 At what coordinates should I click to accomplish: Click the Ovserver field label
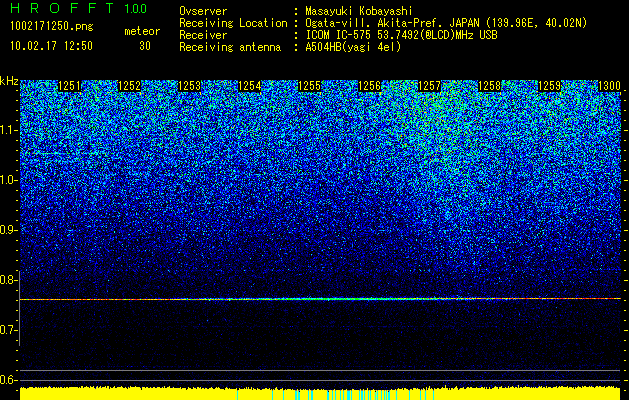tap(203, 11)
